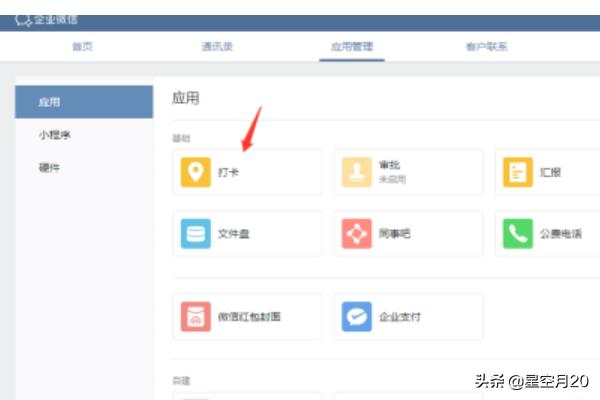Select 应用 in the left sidebar
600x400 pixels.
84,102
